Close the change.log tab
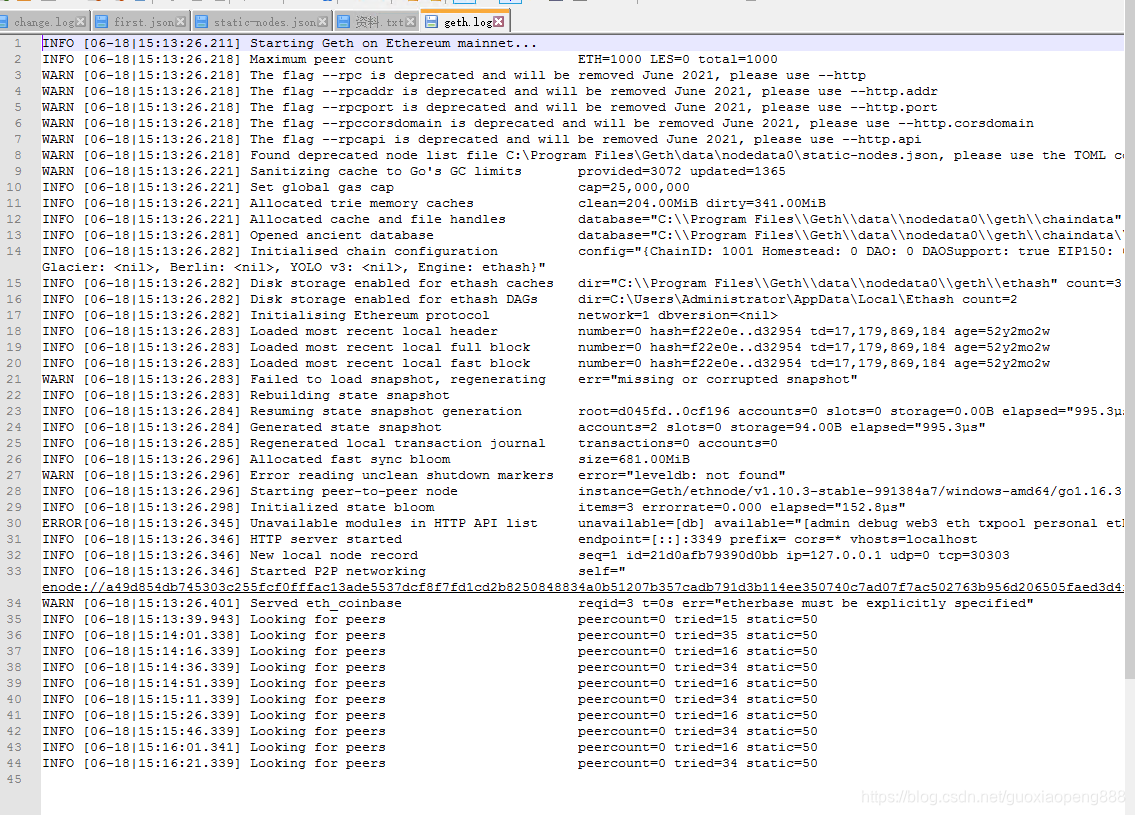This screenshot has width=1135, height=815. [x=80, y=22]
